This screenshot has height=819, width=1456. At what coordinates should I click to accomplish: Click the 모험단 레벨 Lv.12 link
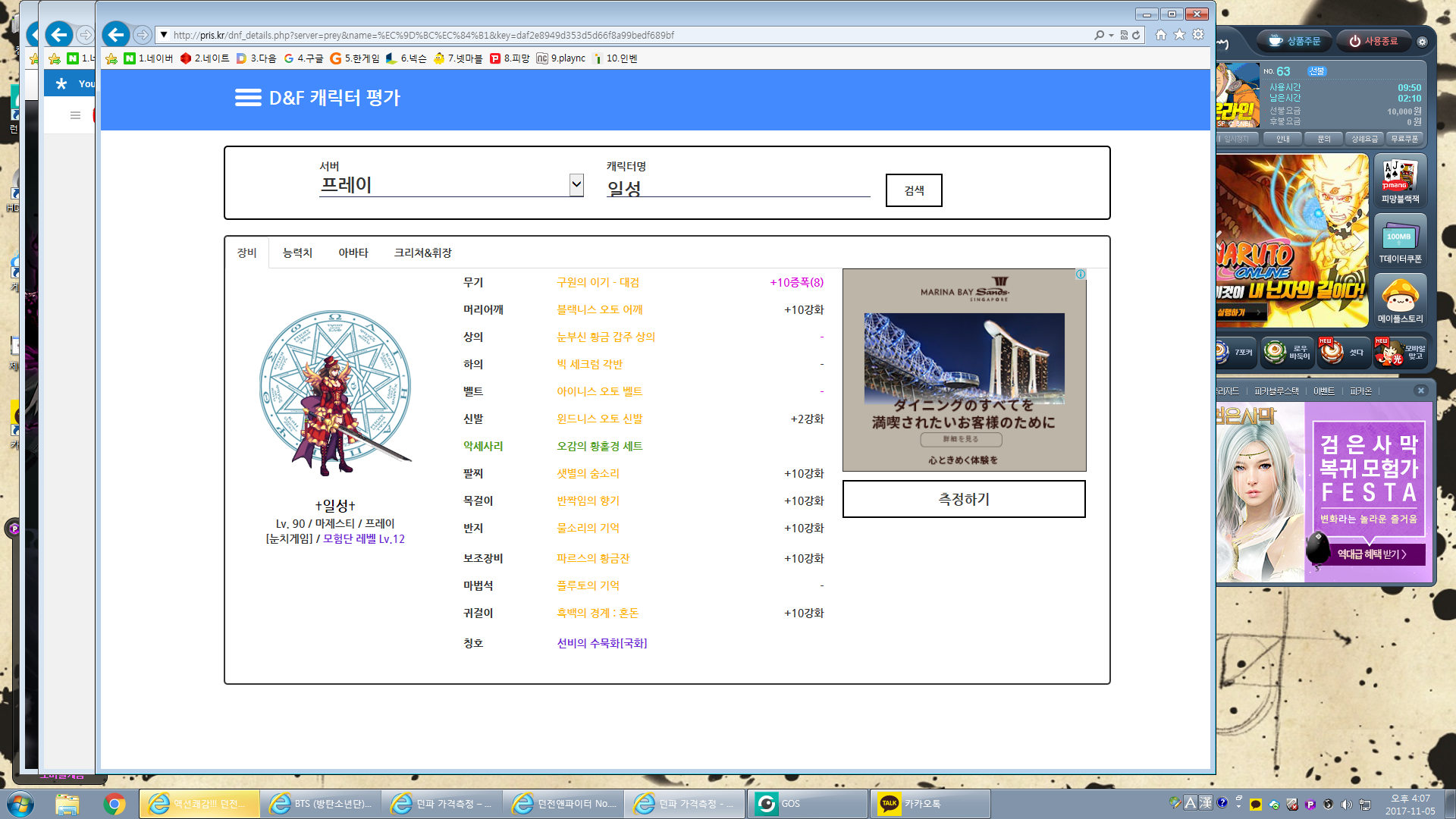(x=364, y=538)
